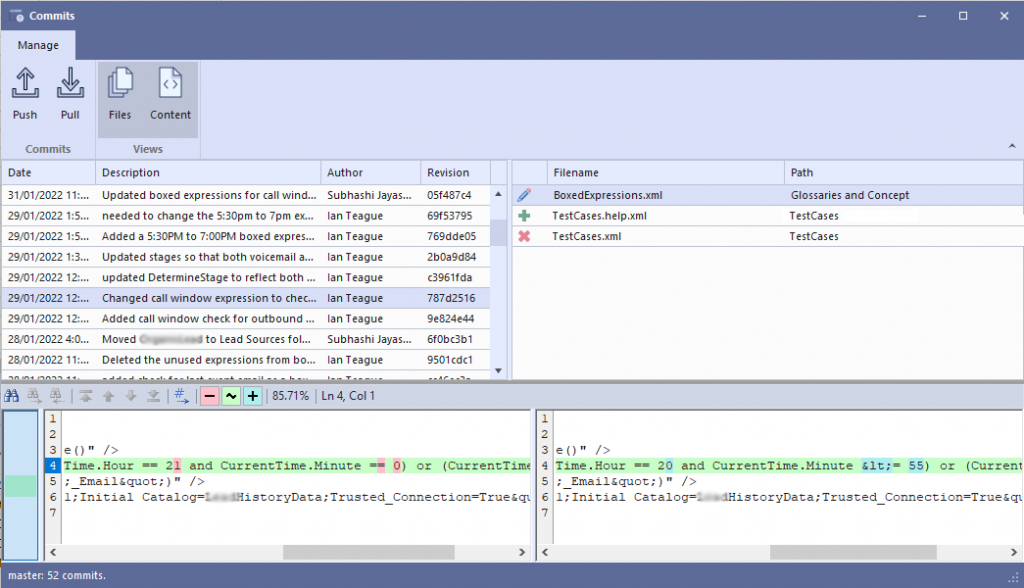Click the green marker in the diff overview strip
1024x588 pixels.
click(x=21, y=486)
